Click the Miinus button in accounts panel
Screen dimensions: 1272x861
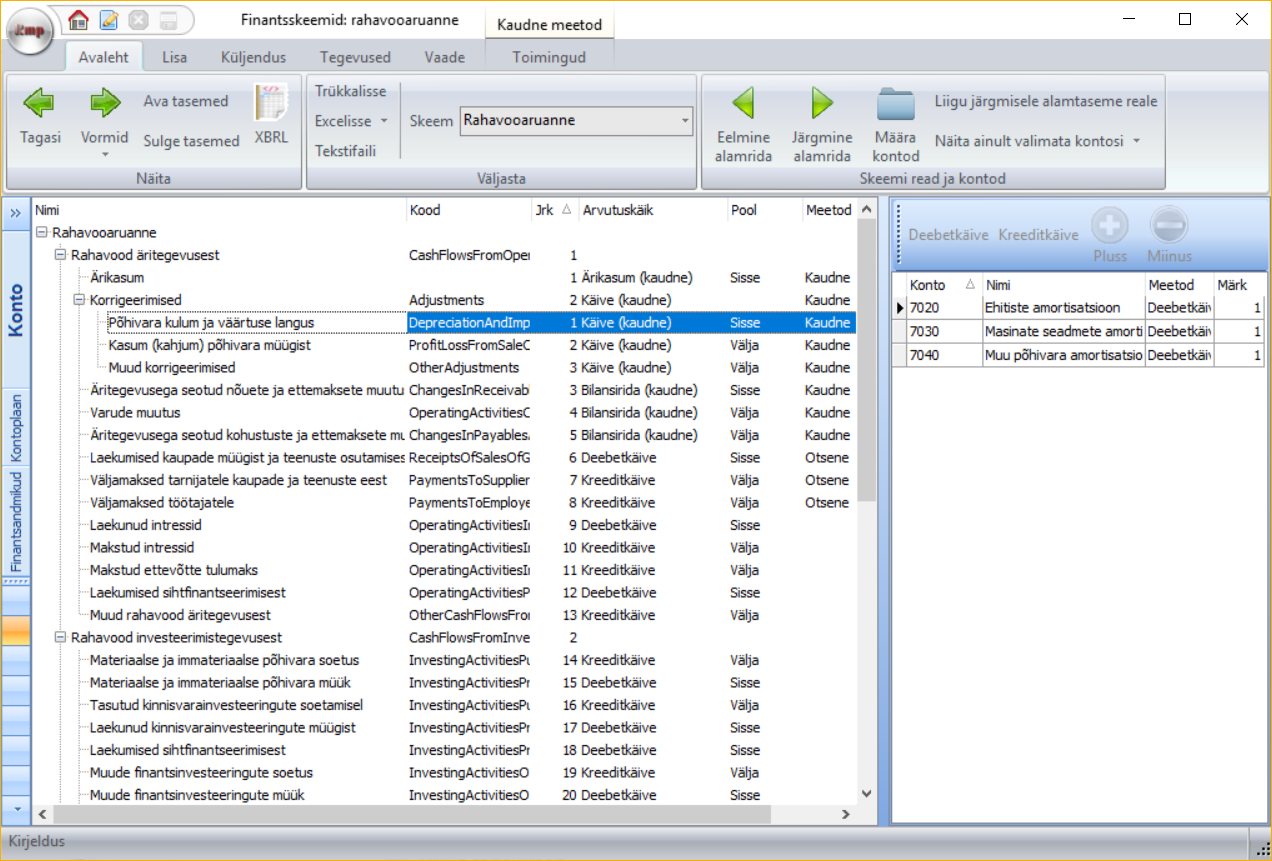pos(1169,224)
